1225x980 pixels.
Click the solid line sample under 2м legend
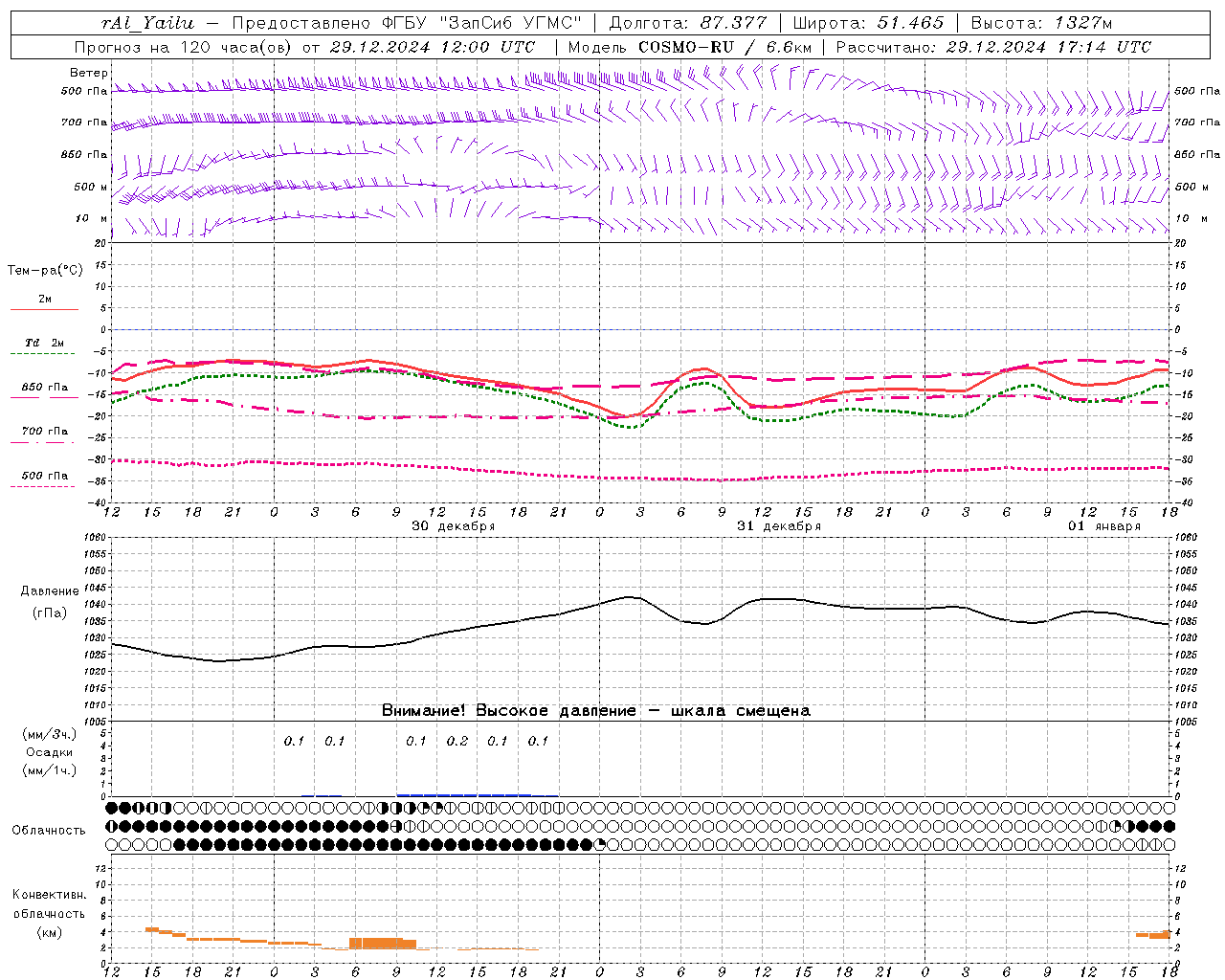[x=44, y=309]
